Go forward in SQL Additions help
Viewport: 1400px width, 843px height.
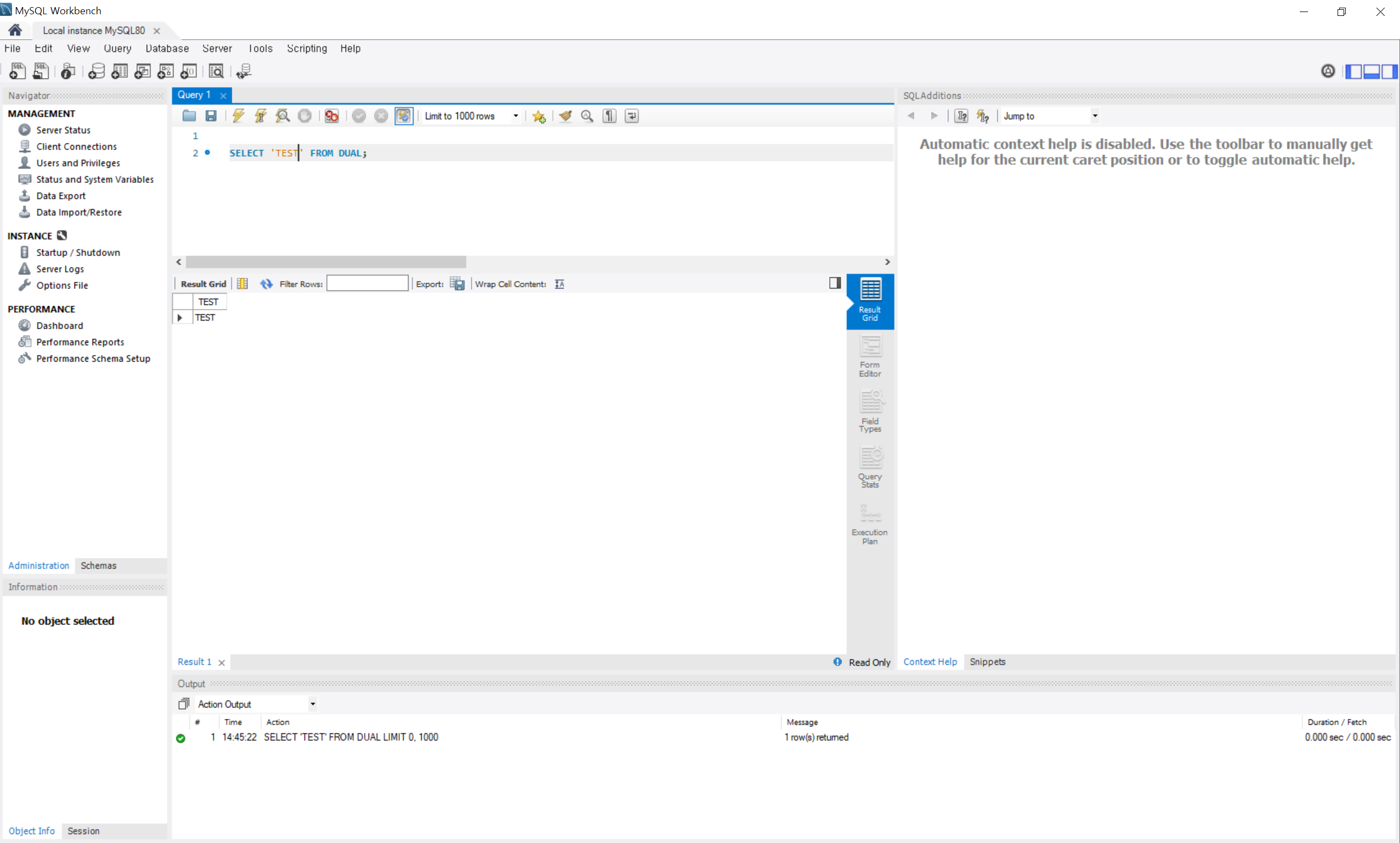point(934,116)
